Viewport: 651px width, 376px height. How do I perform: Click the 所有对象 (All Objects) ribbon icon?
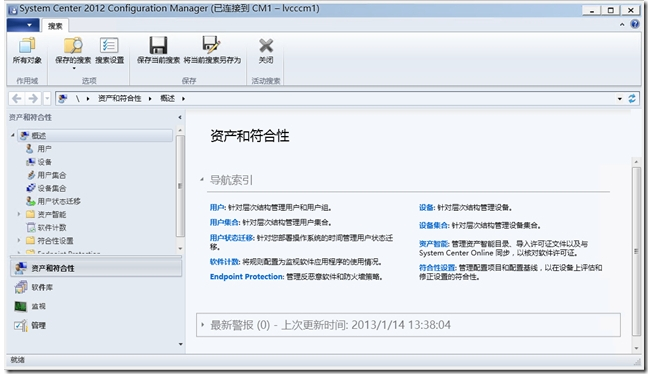tap(27, 45)
